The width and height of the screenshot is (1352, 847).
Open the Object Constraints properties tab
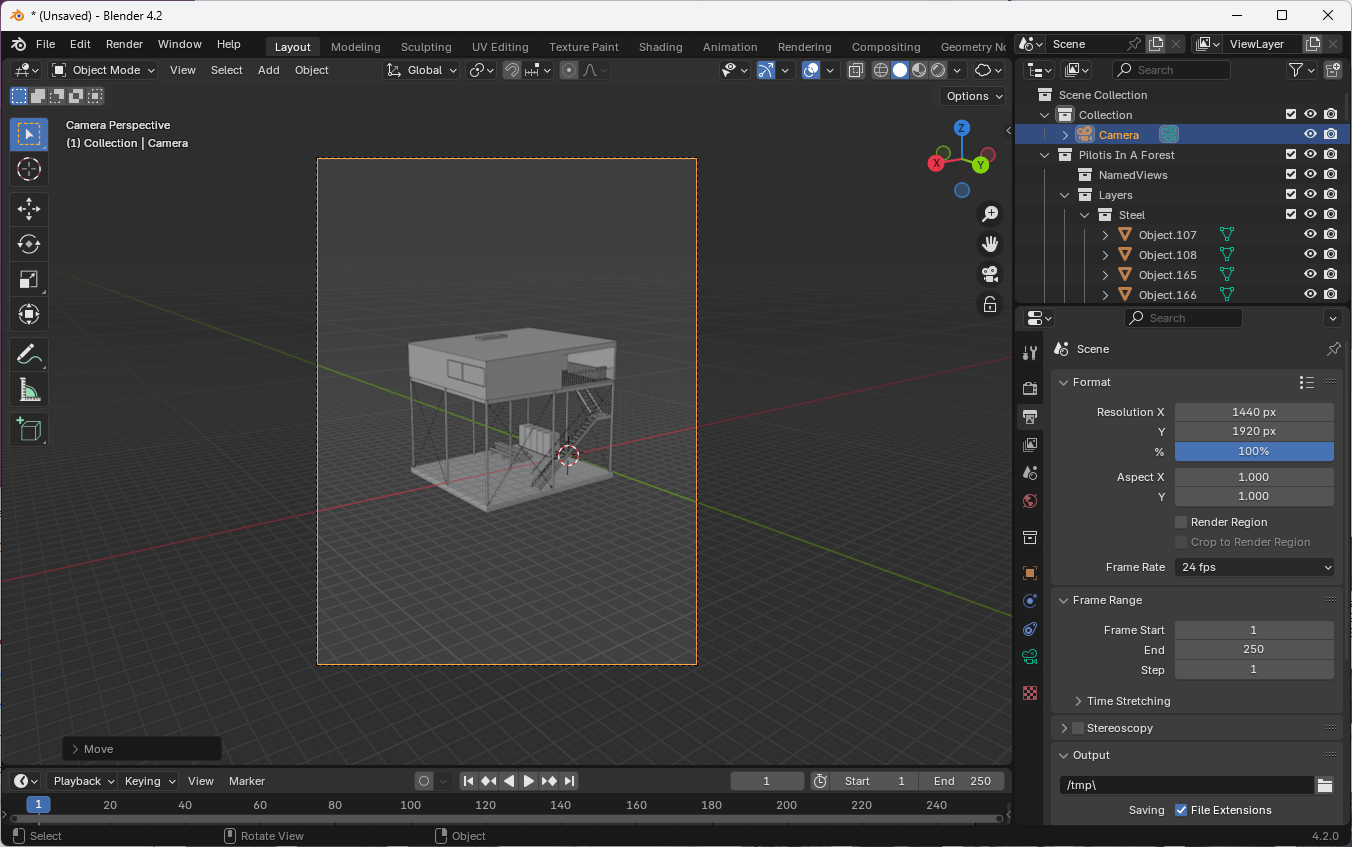tap(1030, 629)
